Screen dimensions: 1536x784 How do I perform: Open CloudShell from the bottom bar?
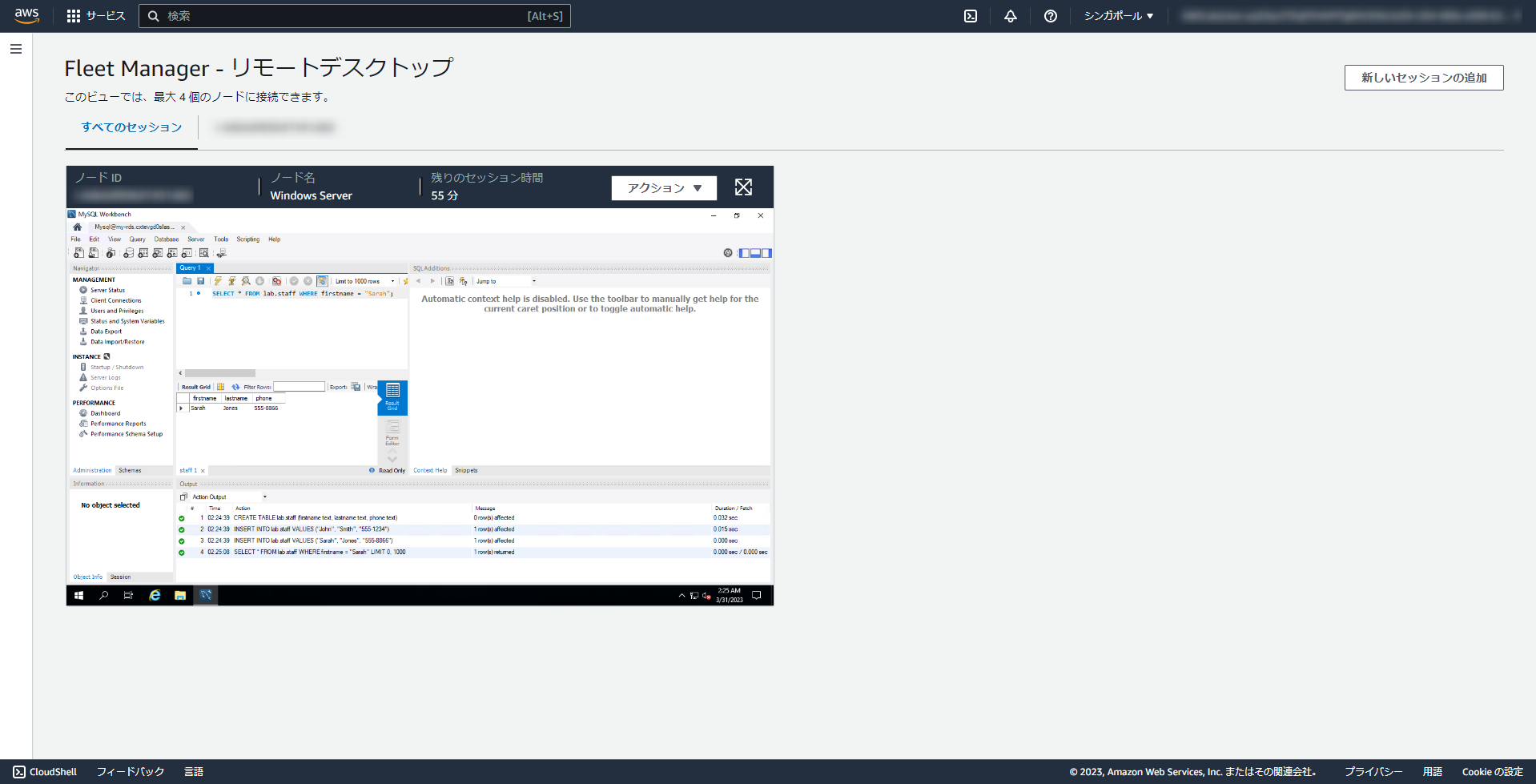45,771
